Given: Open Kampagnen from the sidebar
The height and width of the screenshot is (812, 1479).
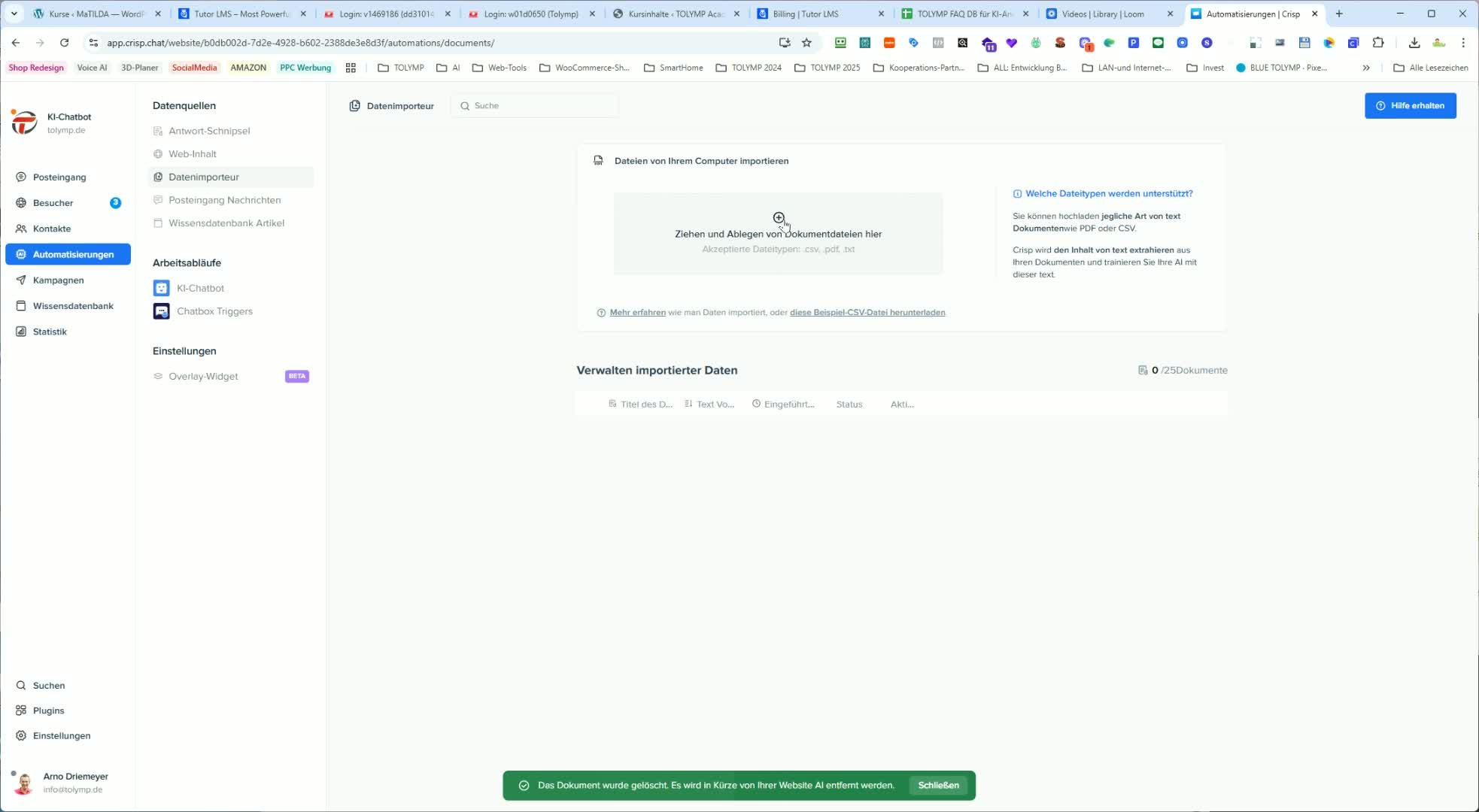Looking at the screenshot, I should tap(58, 280).
